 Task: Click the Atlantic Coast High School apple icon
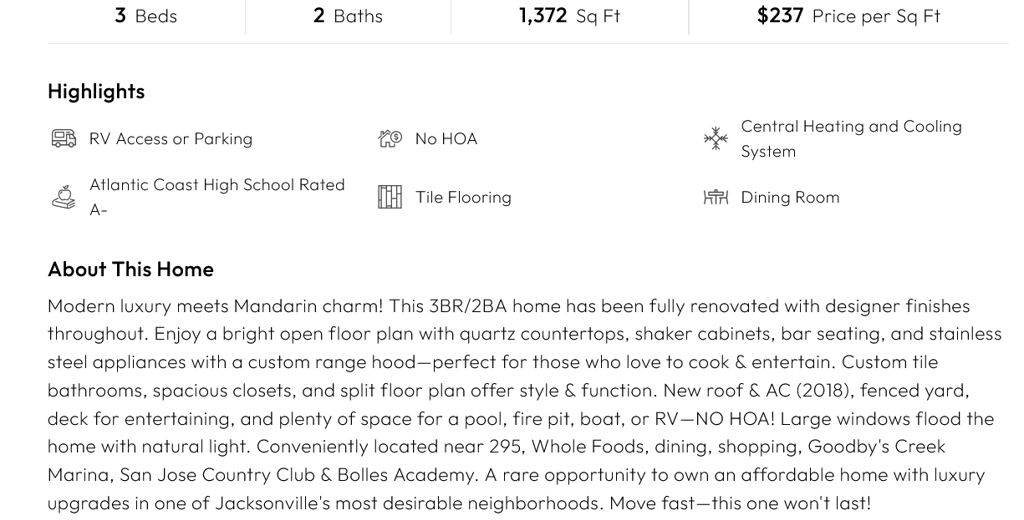click(x=63, y=197)
